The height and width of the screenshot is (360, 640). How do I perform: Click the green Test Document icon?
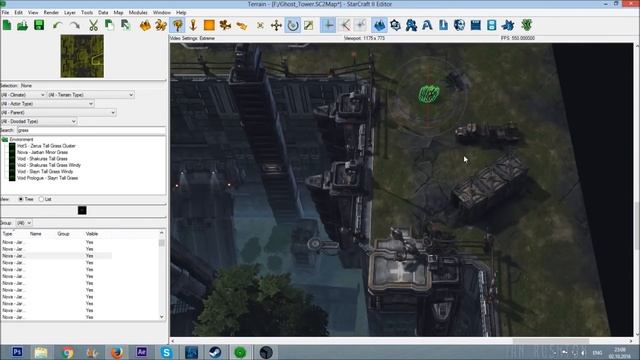(527, 25)
